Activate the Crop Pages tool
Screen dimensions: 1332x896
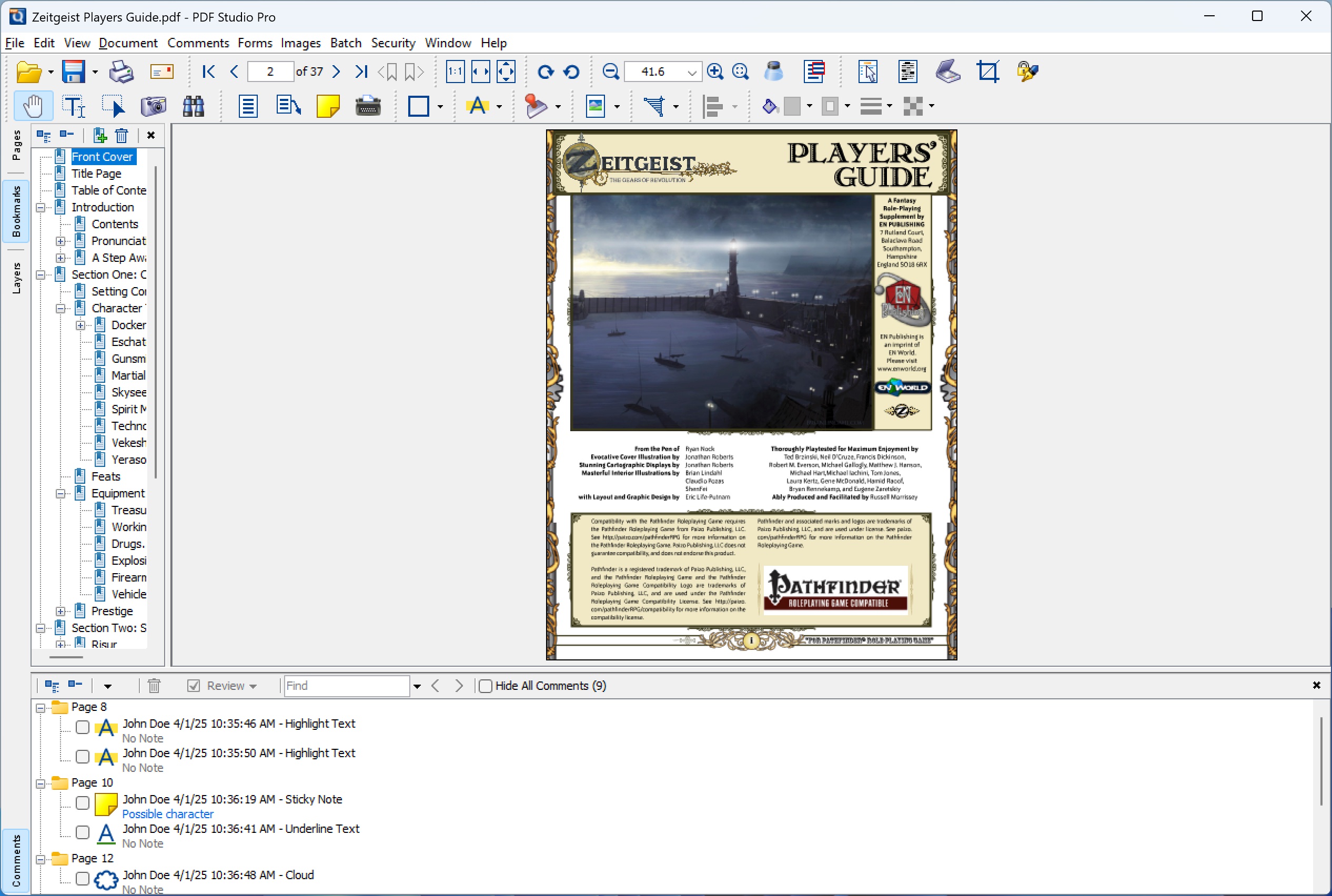pyautogui.click(x=988, y=72)
